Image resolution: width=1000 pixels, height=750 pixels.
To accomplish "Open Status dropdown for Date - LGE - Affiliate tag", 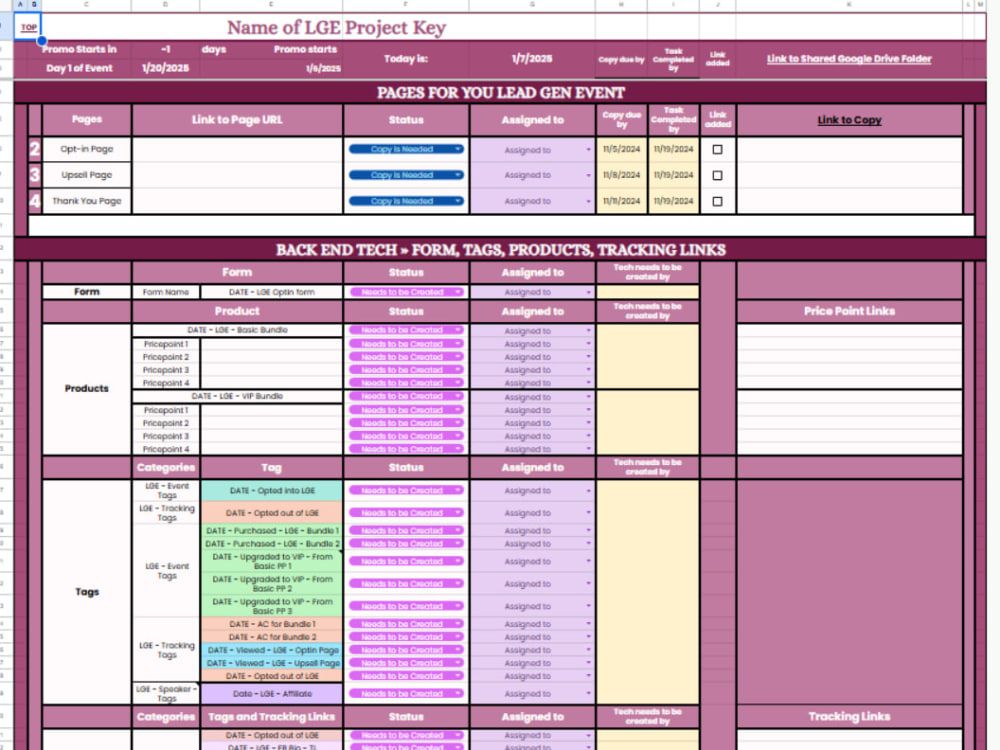I will 406,693.
